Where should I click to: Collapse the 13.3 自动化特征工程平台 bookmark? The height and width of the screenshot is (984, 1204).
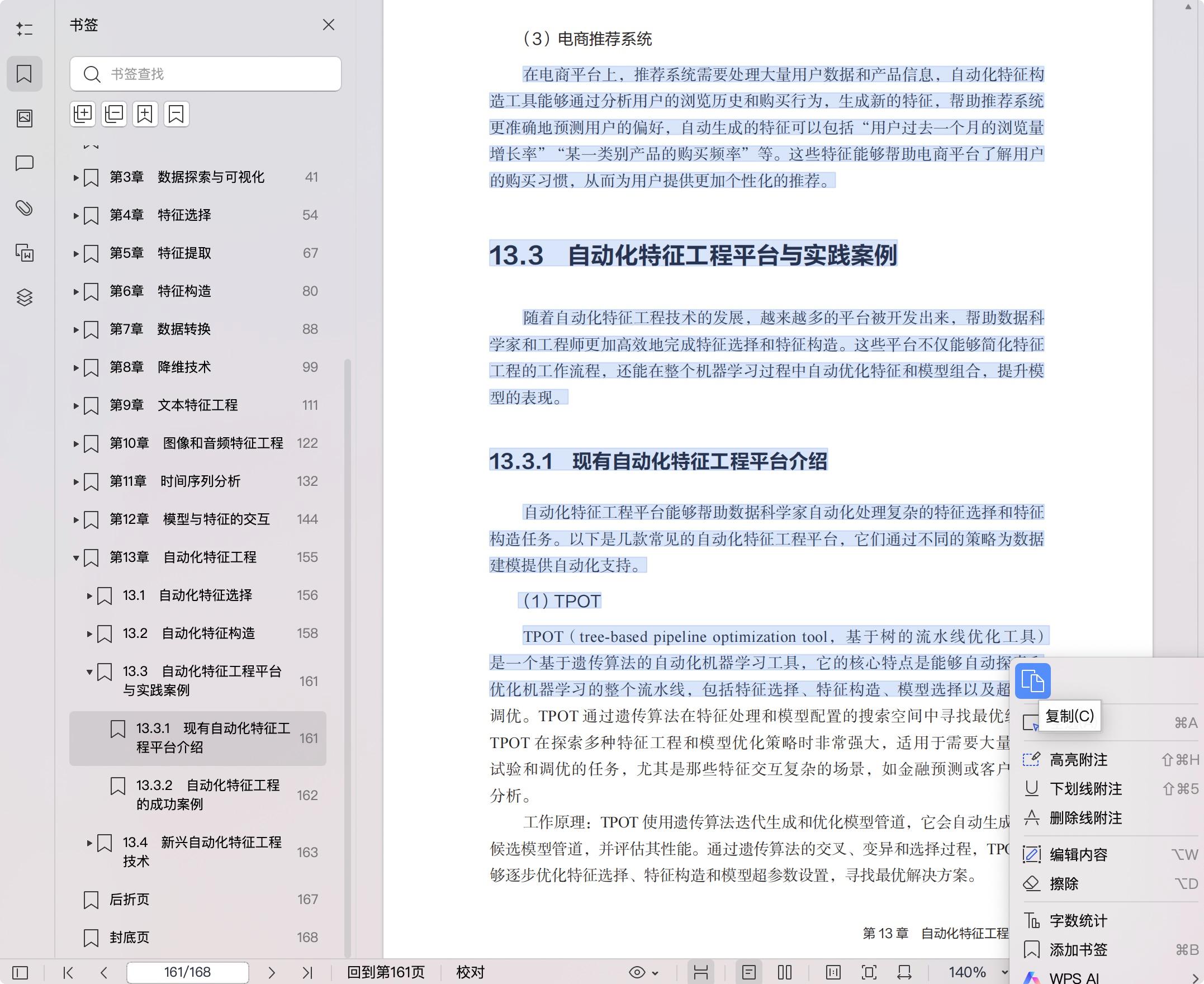(x=89, y=671)
